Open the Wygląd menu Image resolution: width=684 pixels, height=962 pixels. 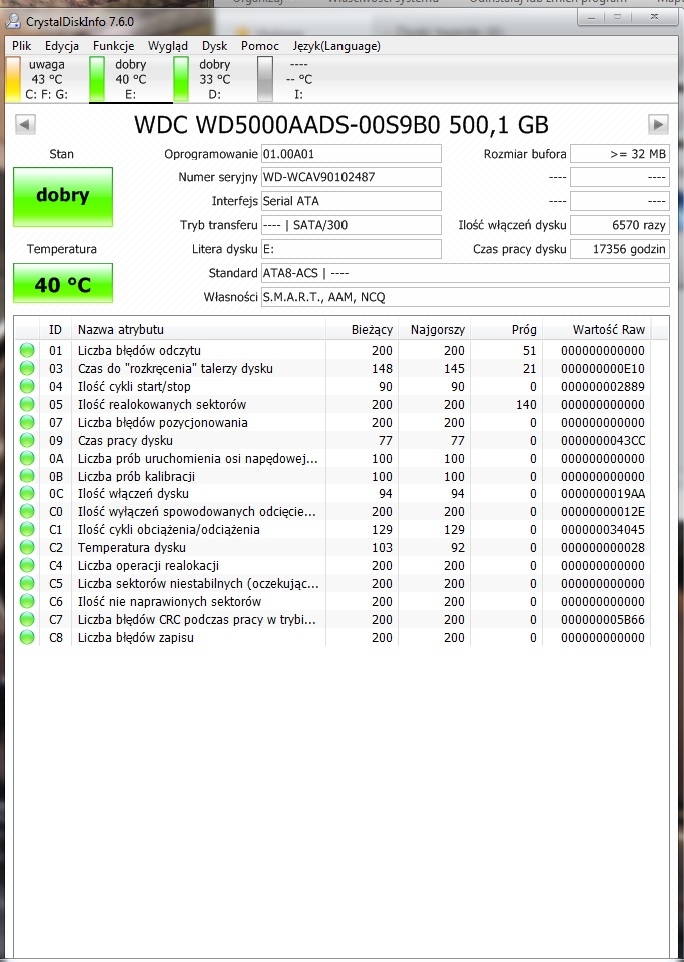click(167, 46)
